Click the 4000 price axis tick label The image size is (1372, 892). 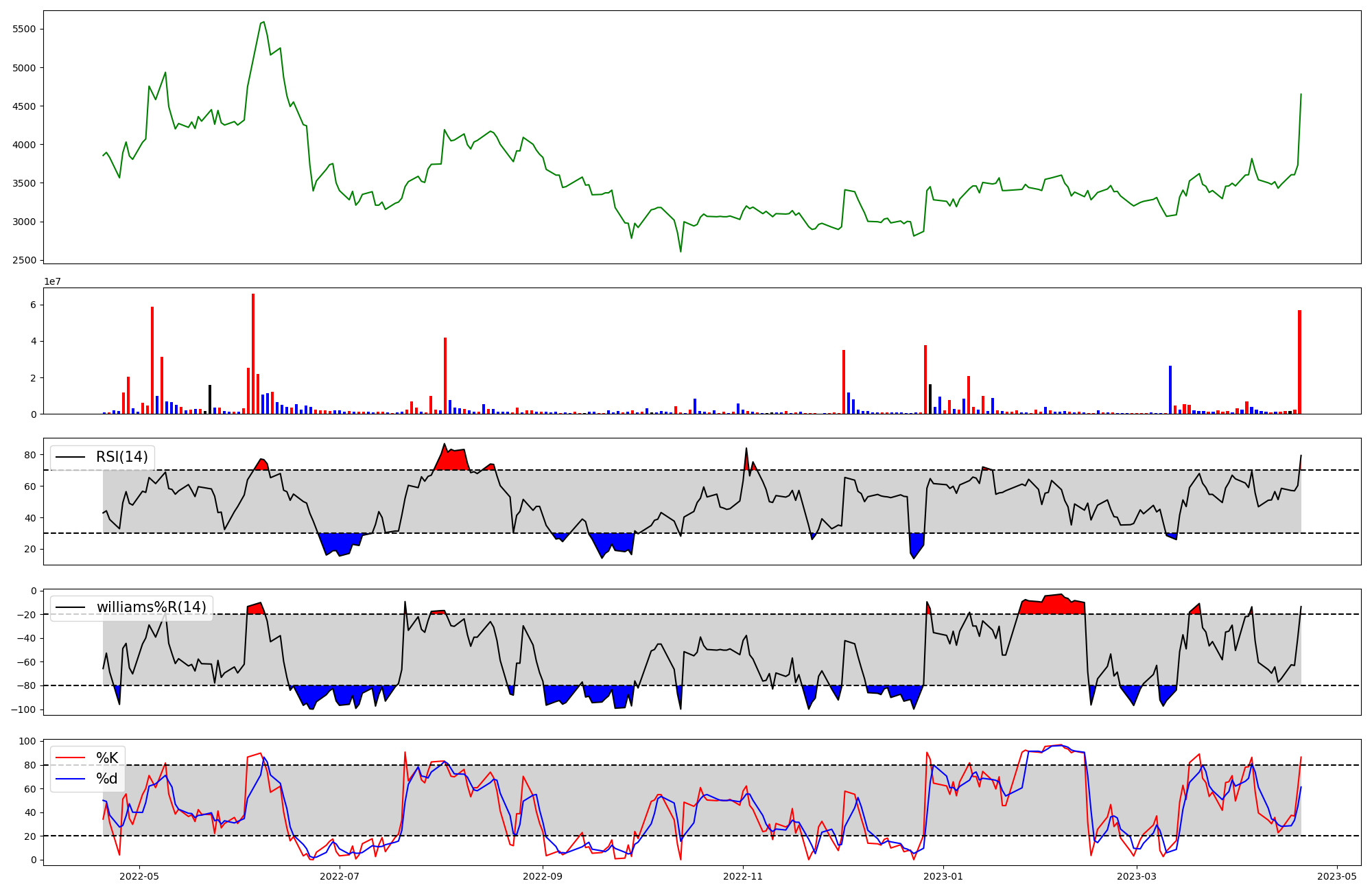24,145
